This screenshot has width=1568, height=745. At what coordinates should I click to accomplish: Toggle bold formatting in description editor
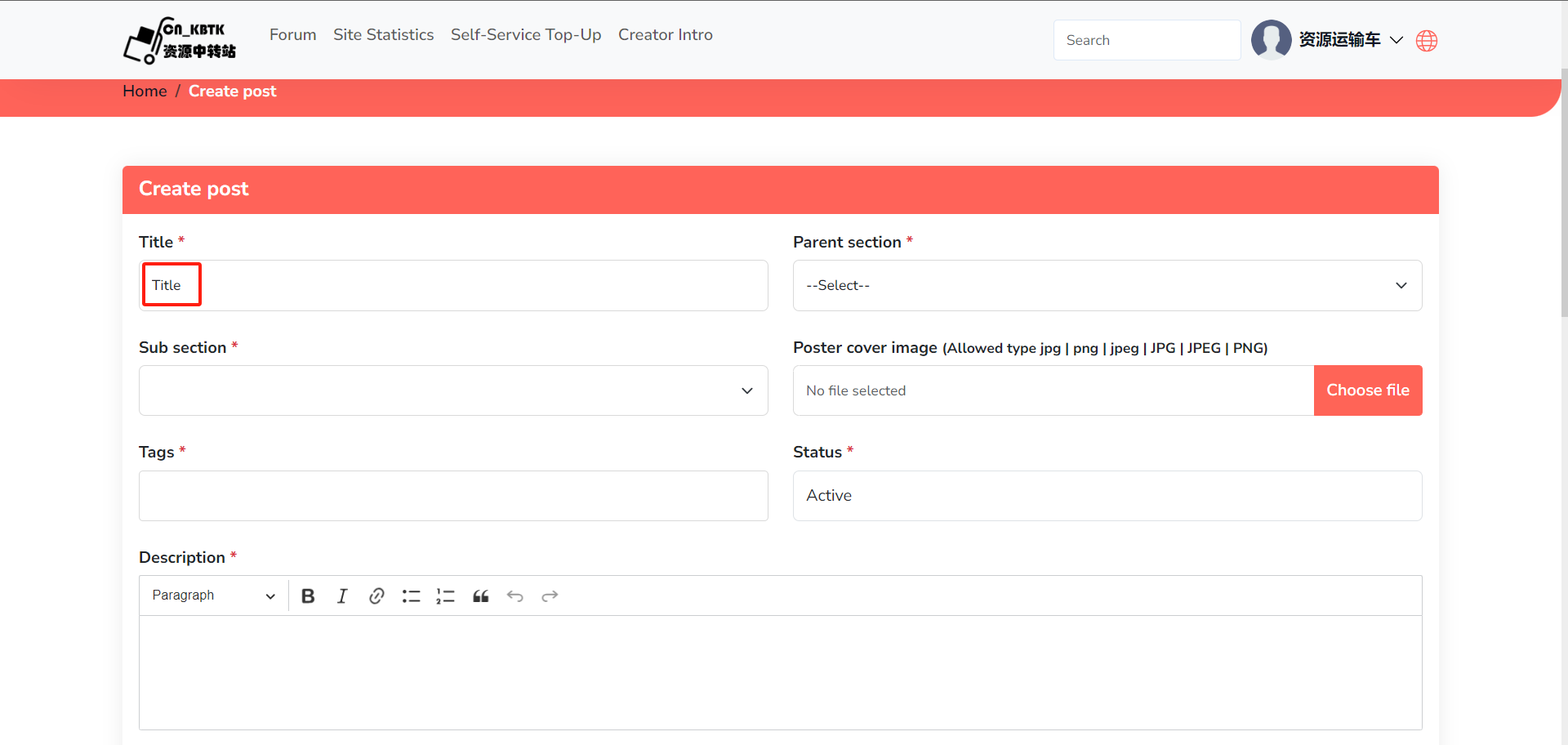tap(308, 596)
